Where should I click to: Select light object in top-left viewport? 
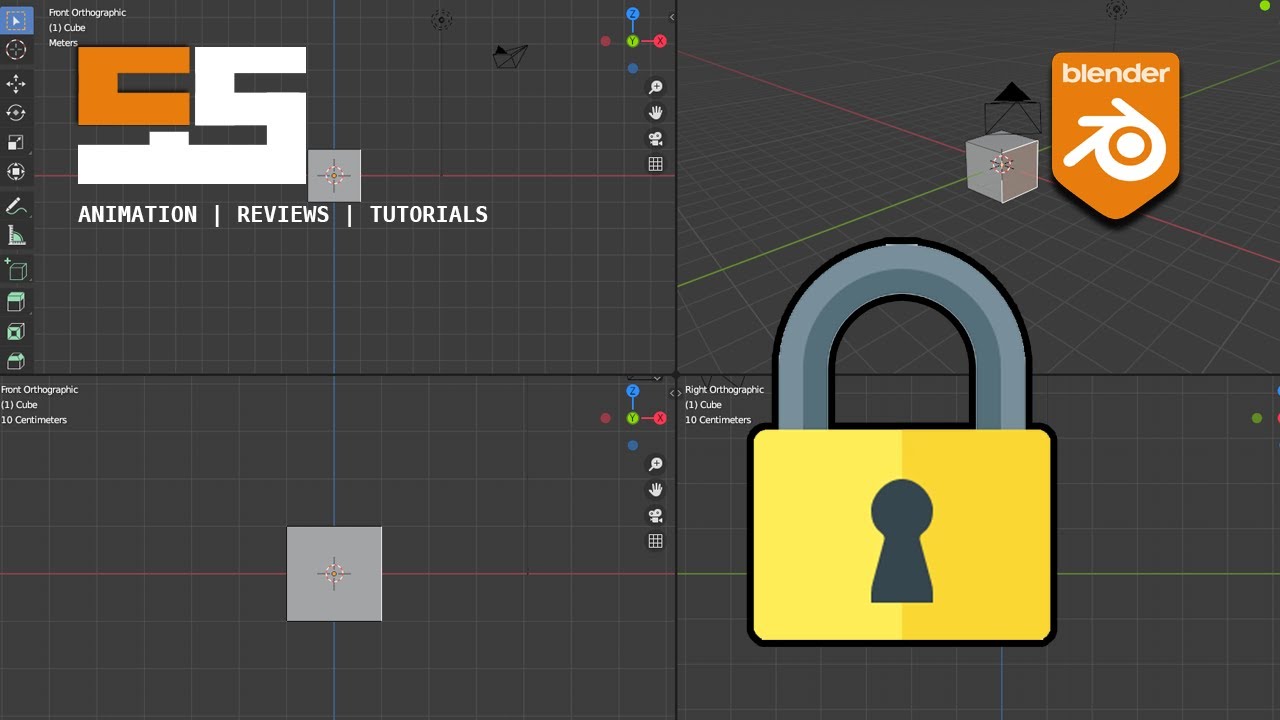coord(441,19)
